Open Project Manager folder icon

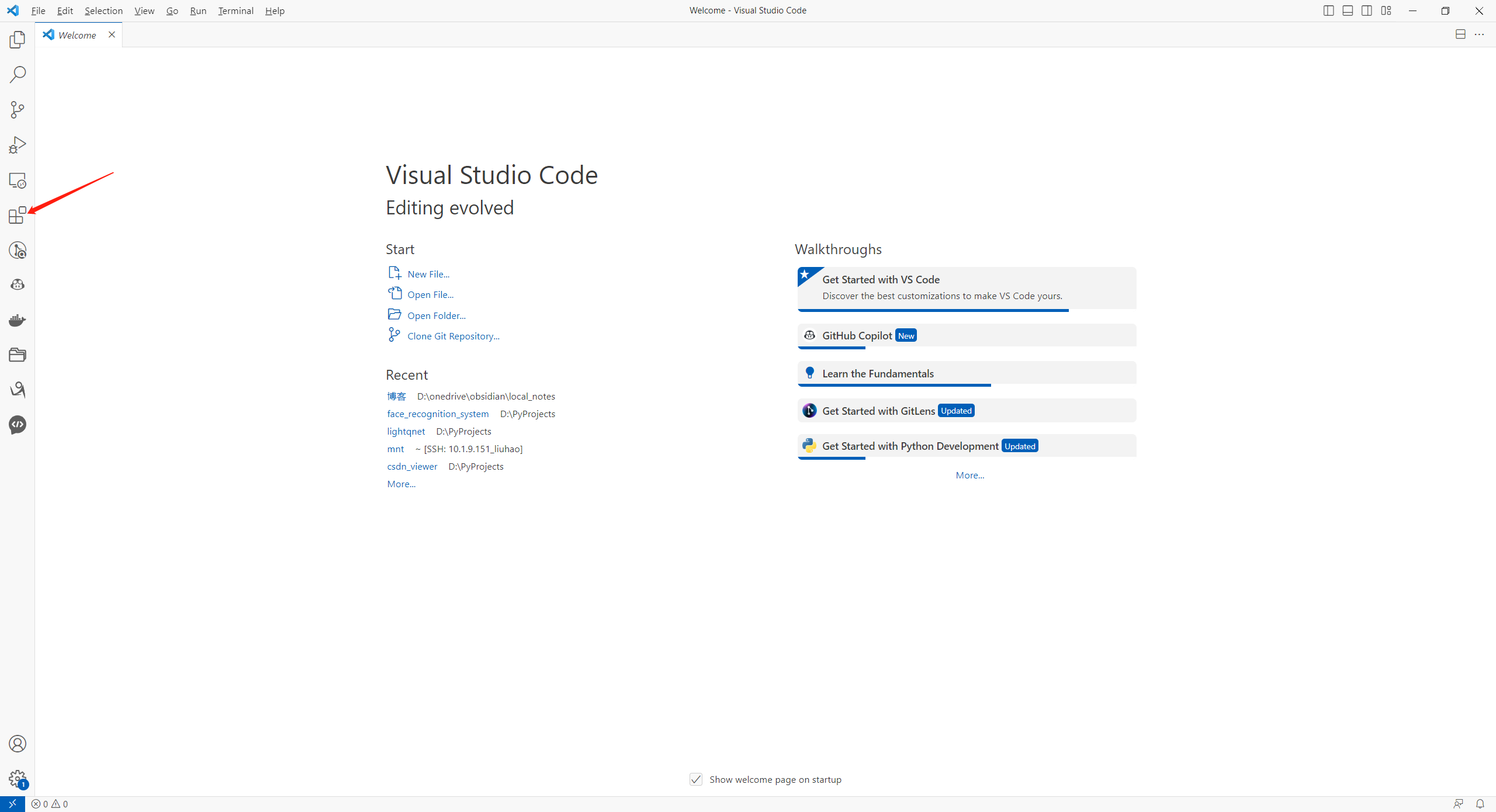tap(18, 355)
